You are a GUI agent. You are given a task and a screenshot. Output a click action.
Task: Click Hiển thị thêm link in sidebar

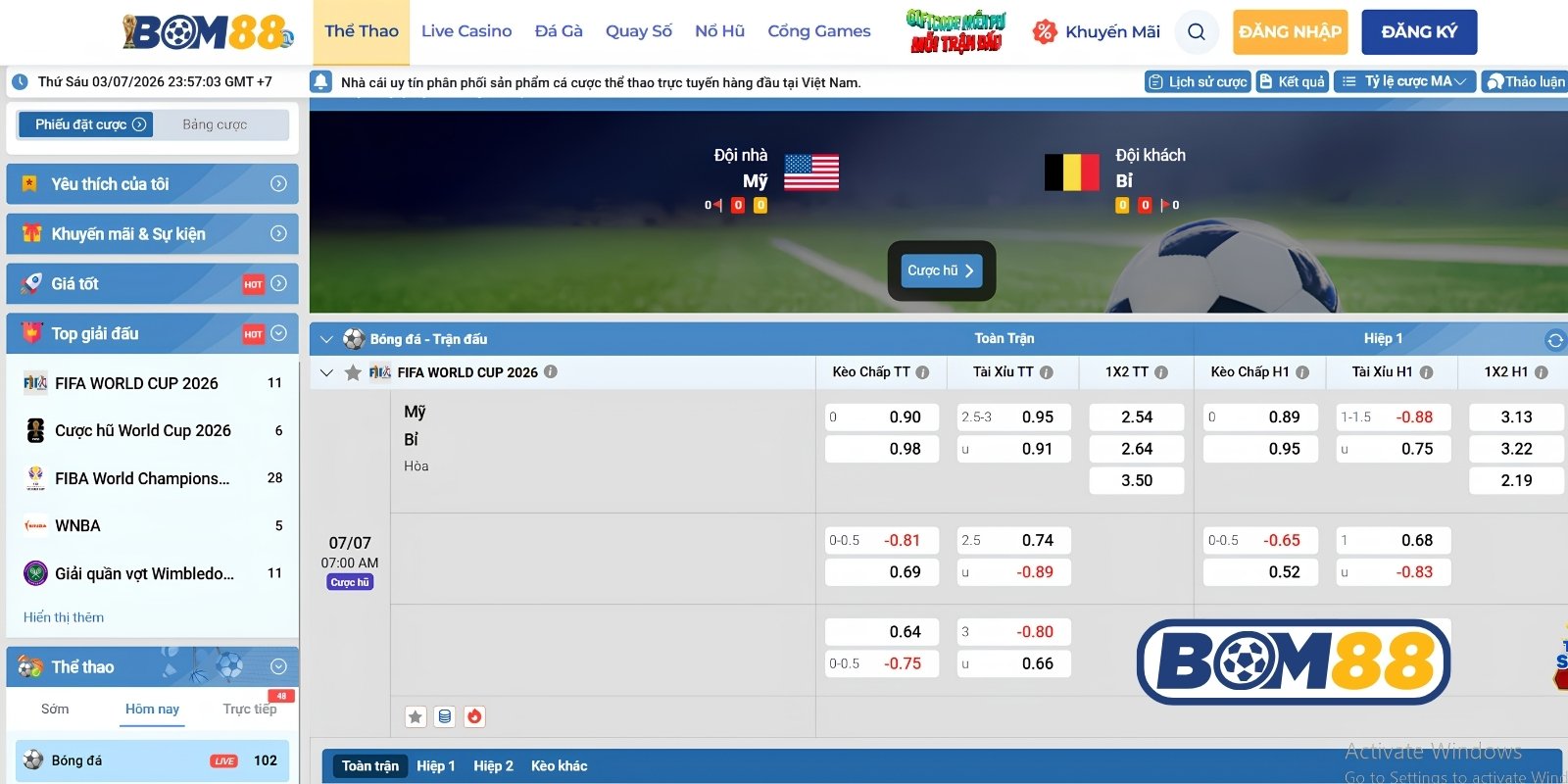point(64,617)
